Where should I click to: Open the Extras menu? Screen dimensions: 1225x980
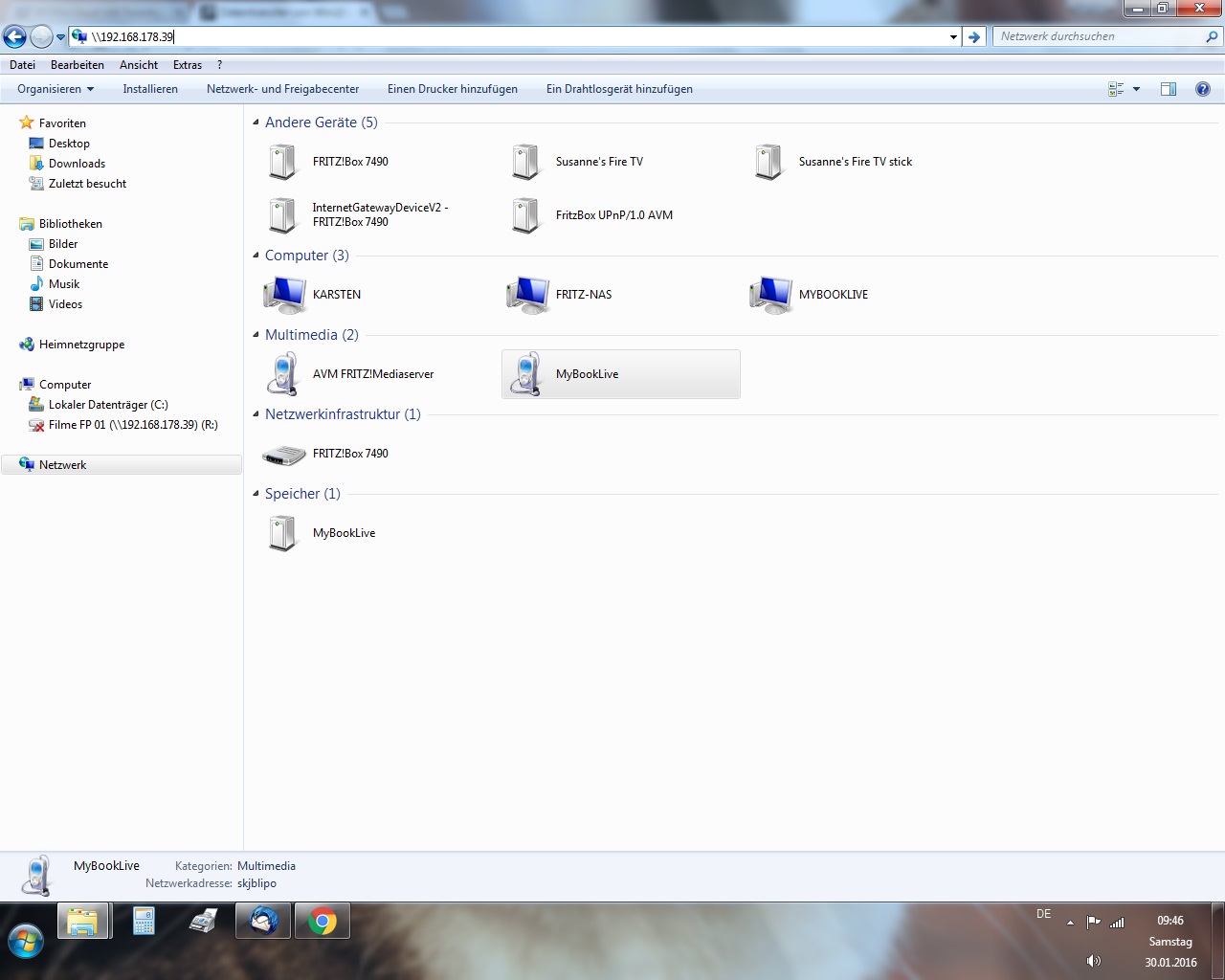tap(188, 65)
